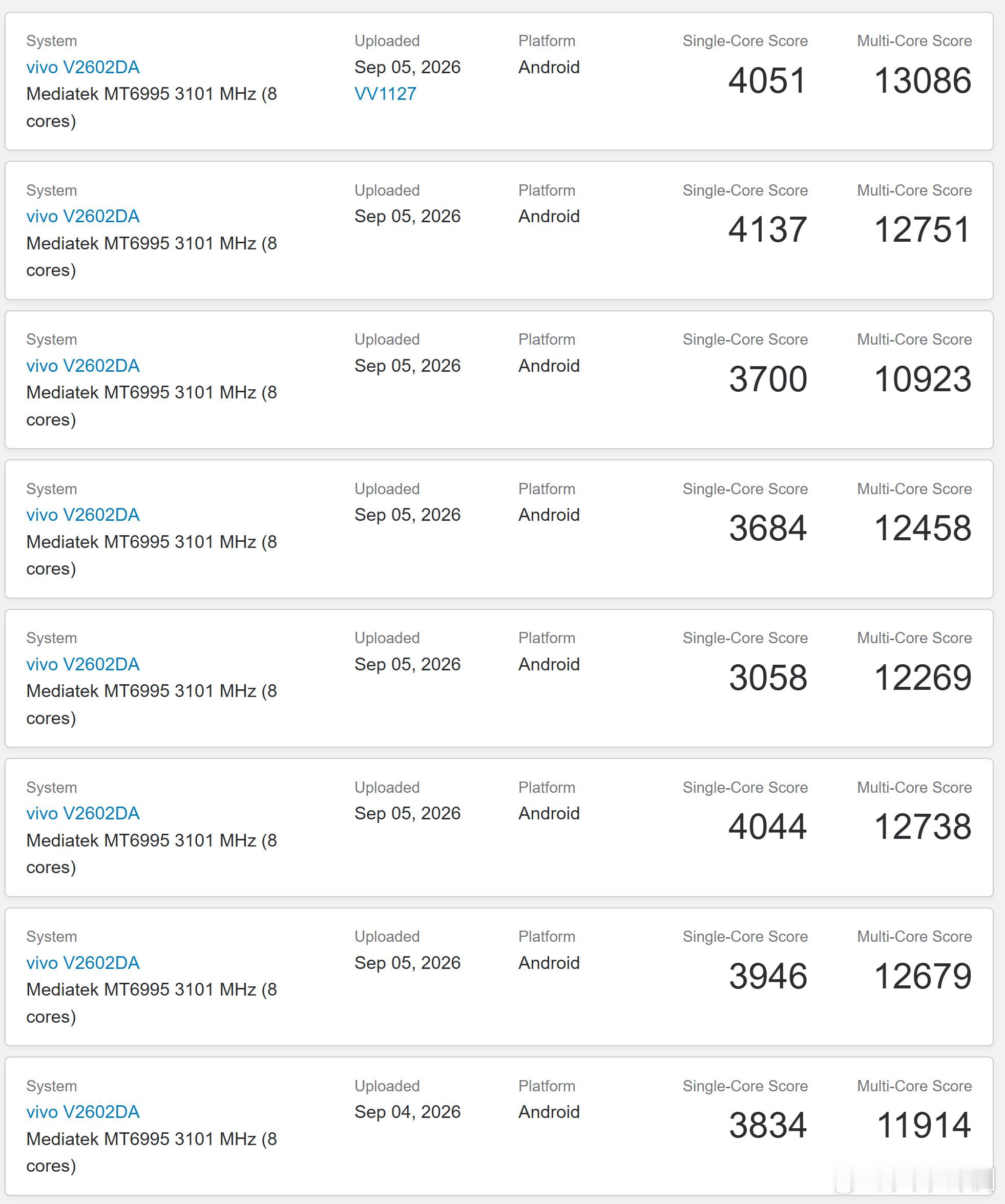Click the 12458 multi-core score value
This screenshot has width=1005, height=1204.
point(923,528)
